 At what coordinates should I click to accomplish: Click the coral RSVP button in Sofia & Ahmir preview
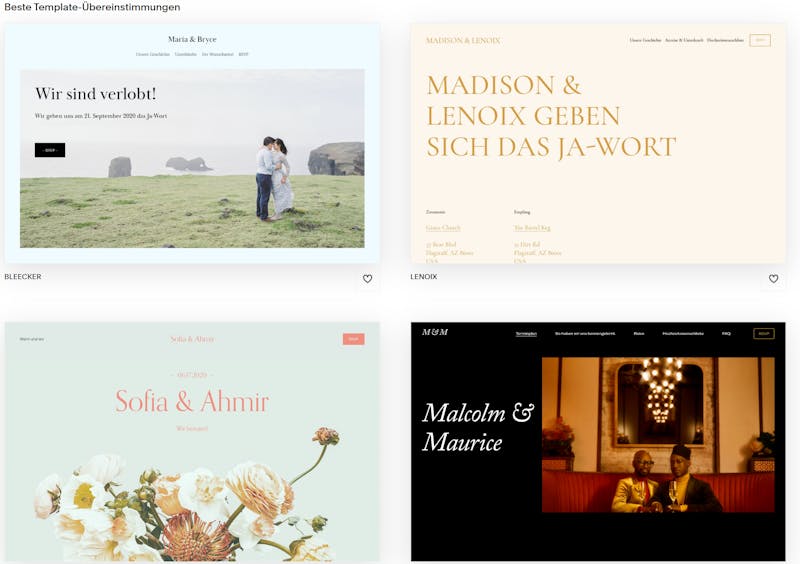click(x=354, y=339)
